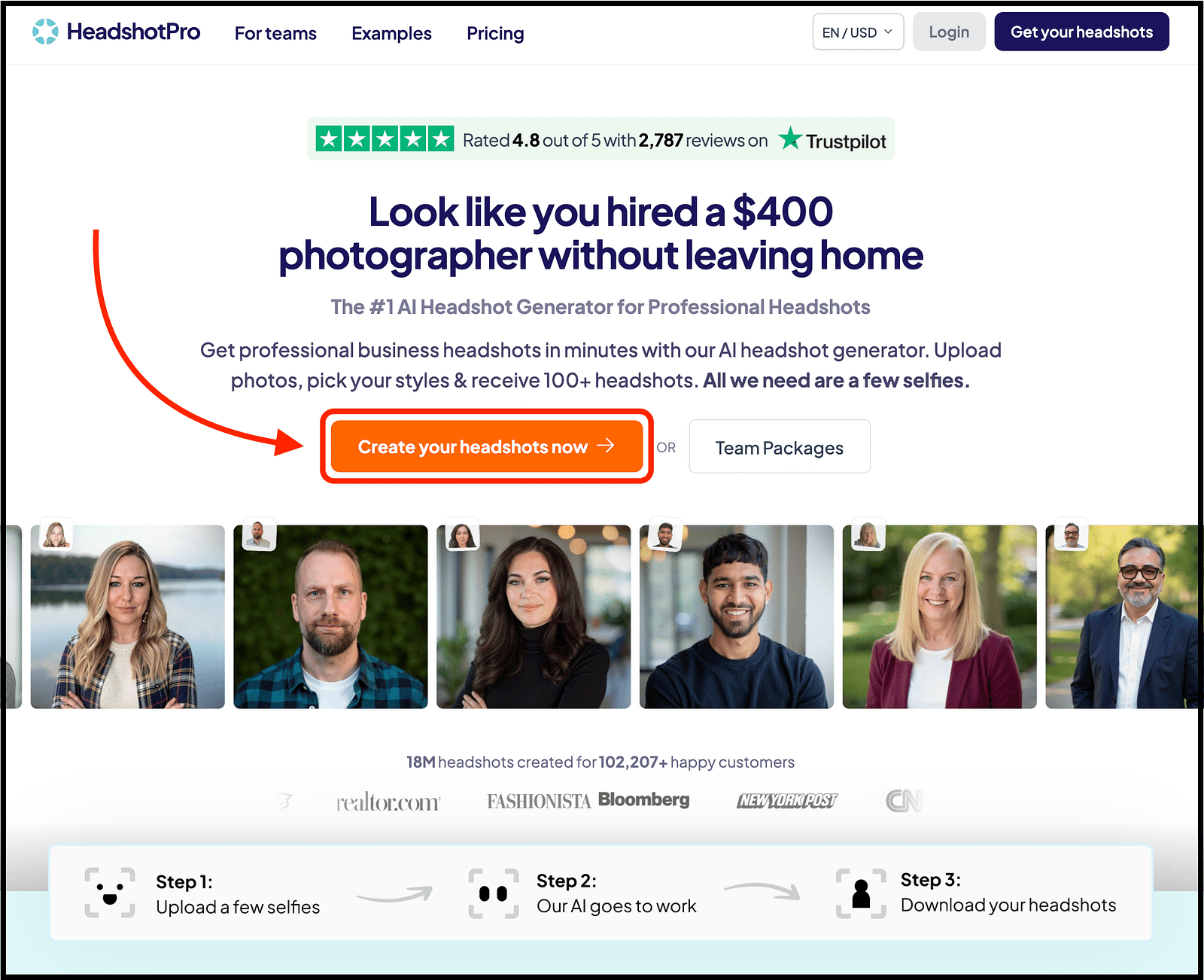Image resolution: width=1204 pixels, height=980 pixels.
Task: Open the For teams menu item
Action: 275,33
